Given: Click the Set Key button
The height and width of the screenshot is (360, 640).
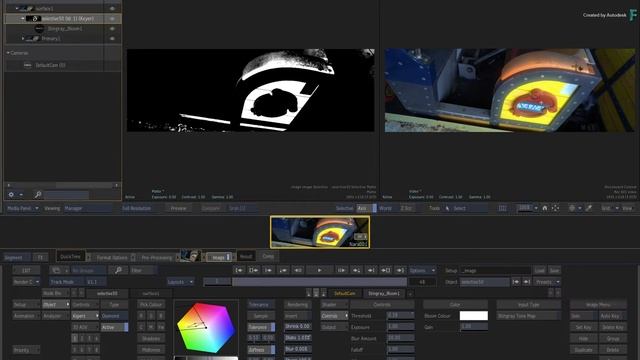Looking at the screenshot, I should tap(583, 327).
